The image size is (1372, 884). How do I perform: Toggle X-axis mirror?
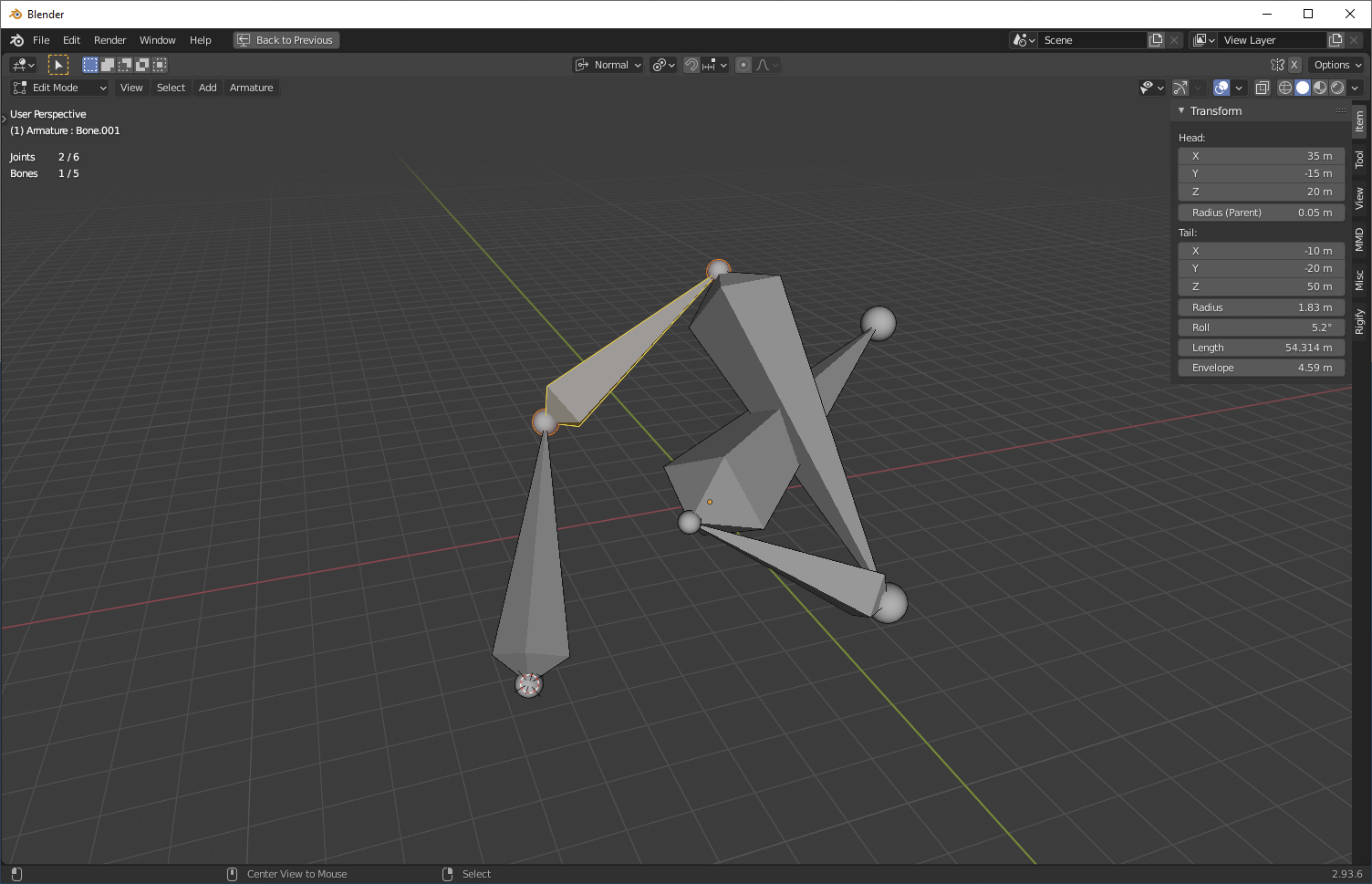click(x=1294, y=65)
